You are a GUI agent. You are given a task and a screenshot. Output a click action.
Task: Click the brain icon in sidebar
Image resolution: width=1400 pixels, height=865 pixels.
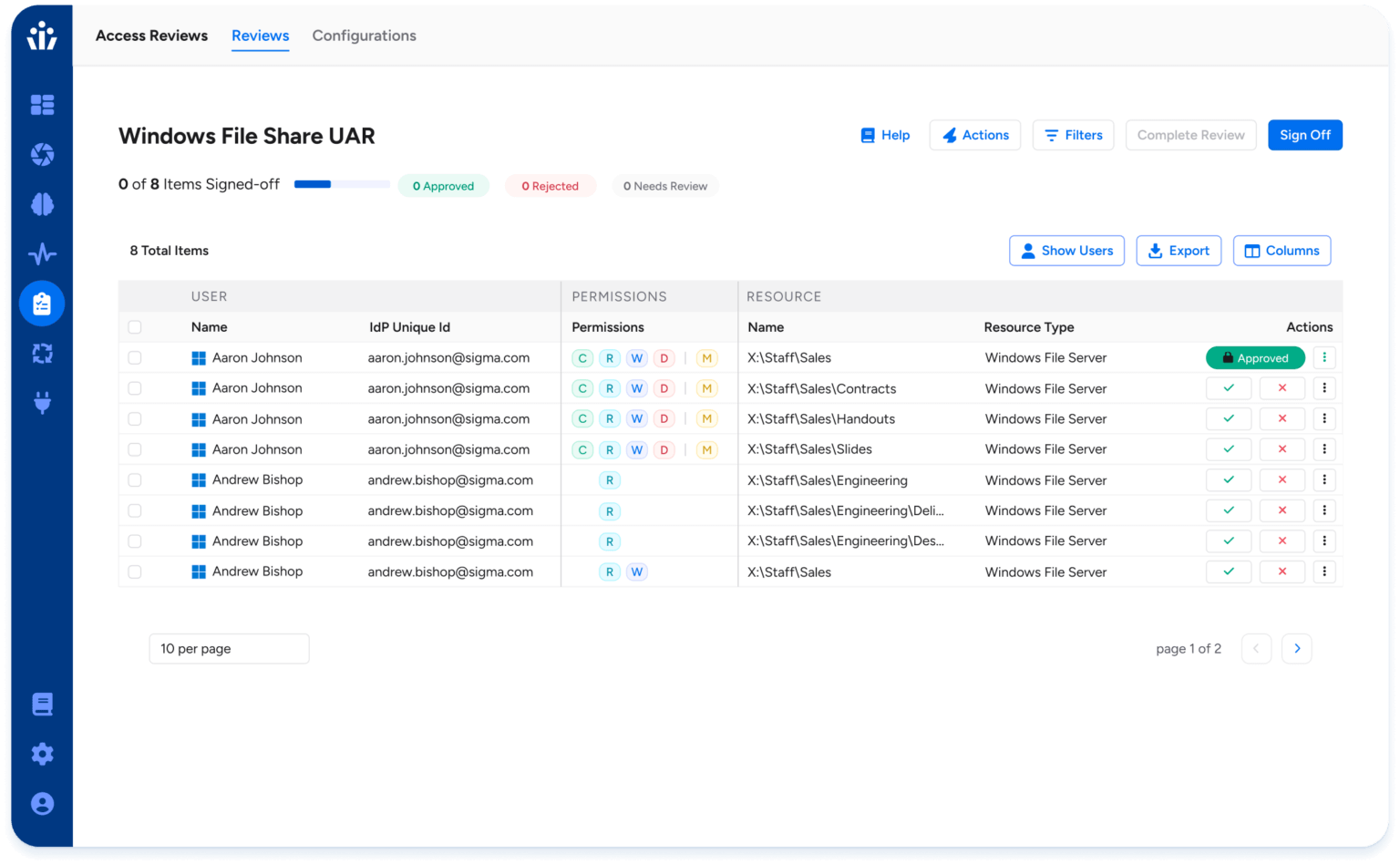pyautogui.click(x=42, y=204)
